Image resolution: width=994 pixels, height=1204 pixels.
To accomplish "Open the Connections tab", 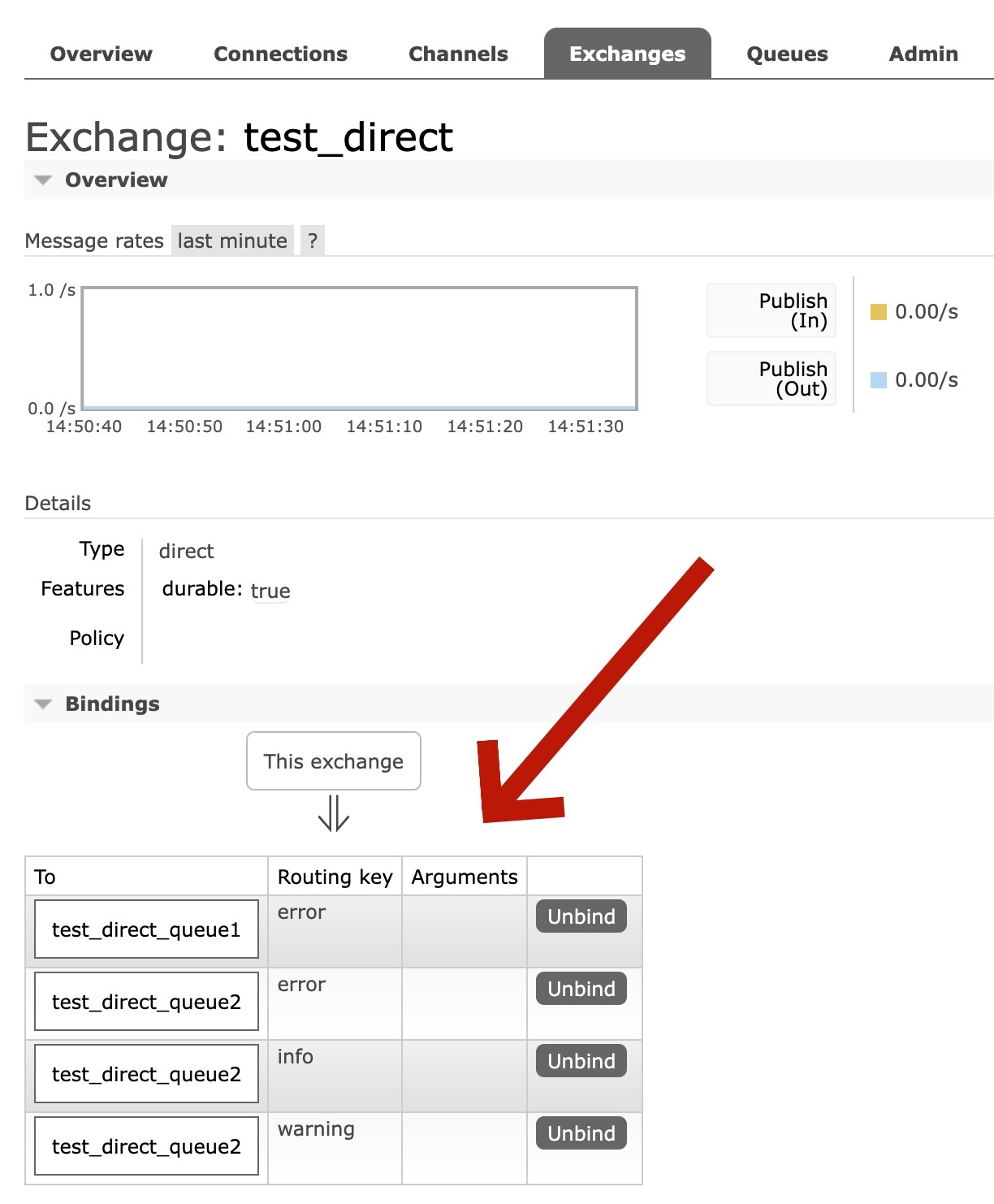I will pyautogui.click(x=280, y=54).
